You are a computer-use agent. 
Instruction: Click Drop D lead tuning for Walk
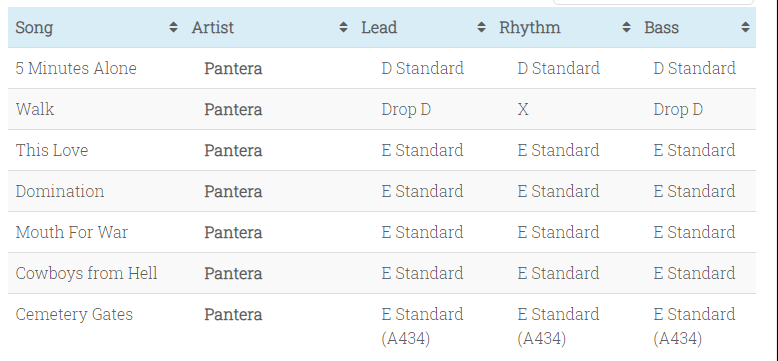click(406, 109)
